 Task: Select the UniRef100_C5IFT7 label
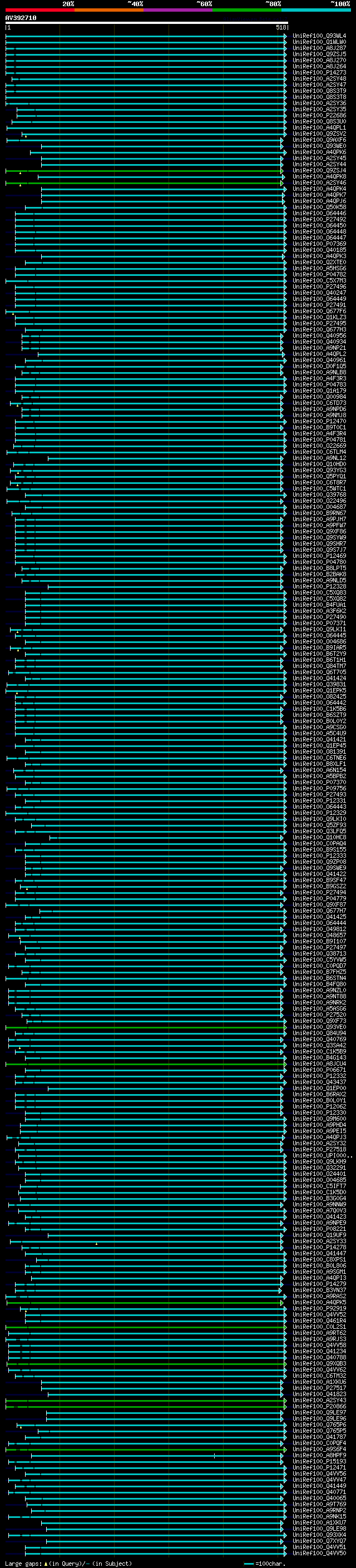coord(319,1186)
